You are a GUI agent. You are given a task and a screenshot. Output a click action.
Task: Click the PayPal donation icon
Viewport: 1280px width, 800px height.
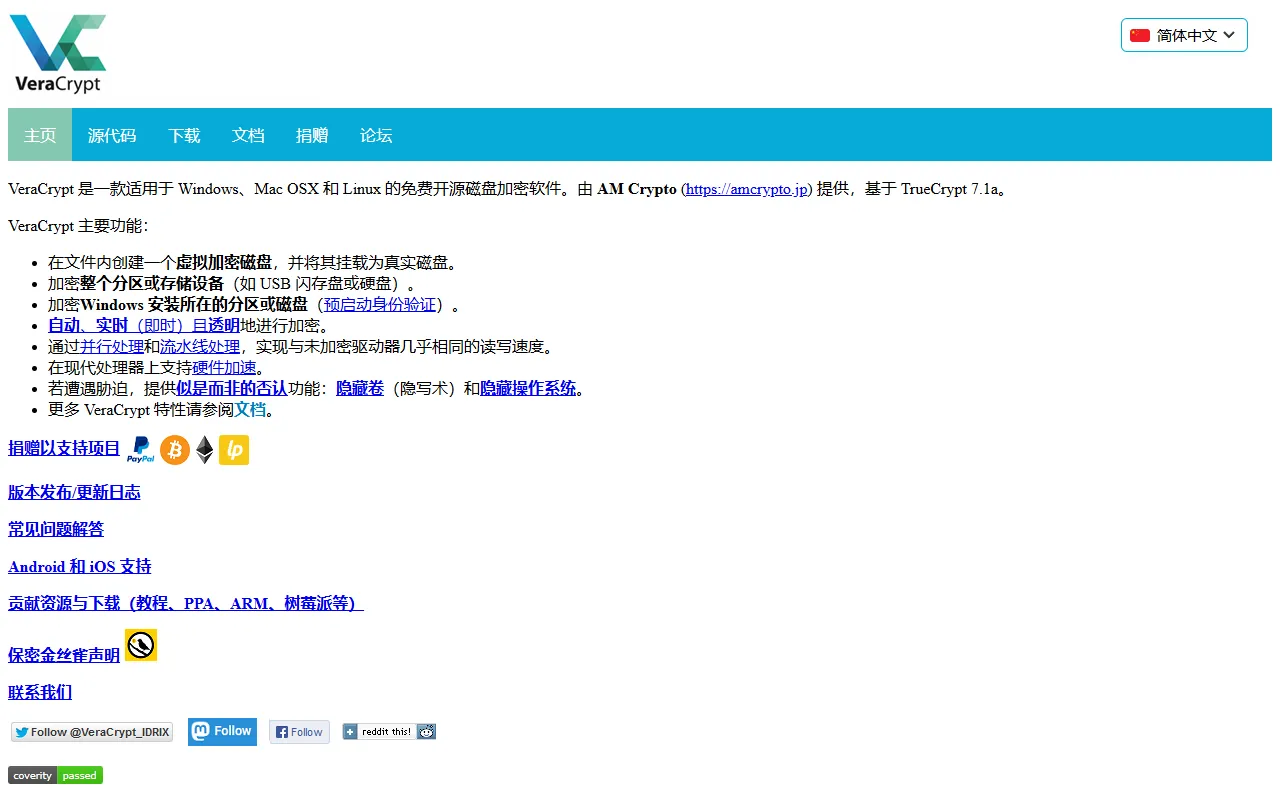[140, 450]
